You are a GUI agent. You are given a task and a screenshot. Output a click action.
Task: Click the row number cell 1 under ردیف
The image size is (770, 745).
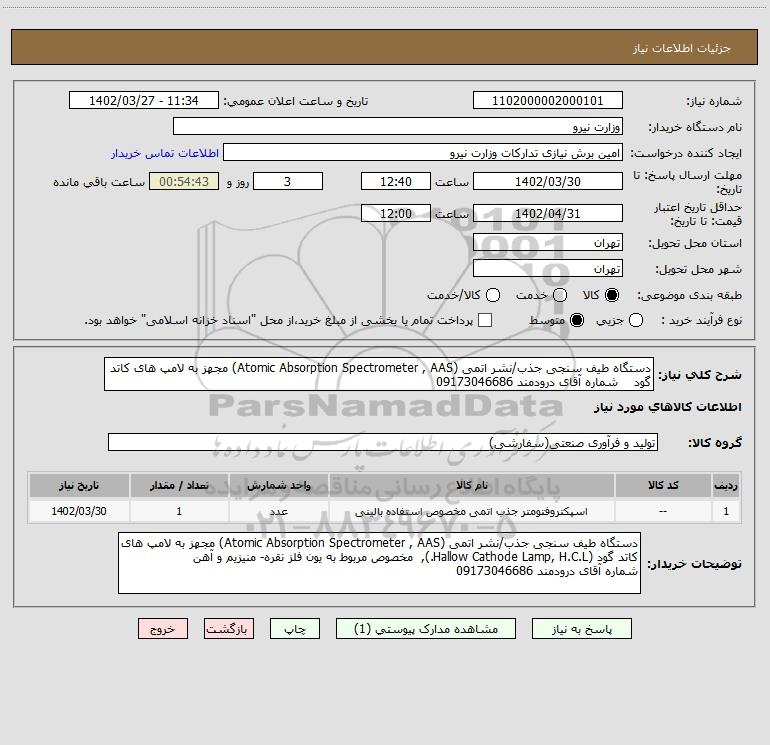point(726,511)
